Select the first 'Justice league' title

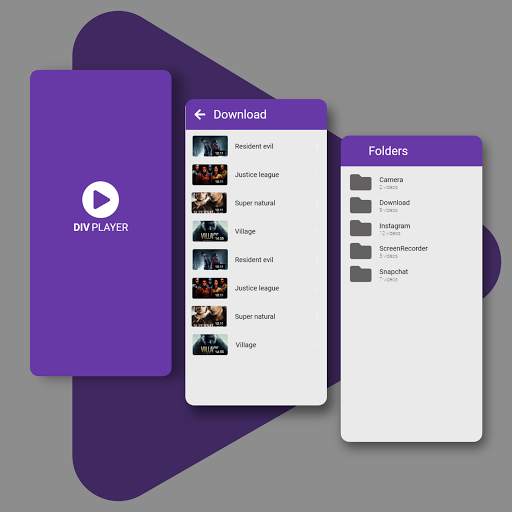tap(257, 175)
